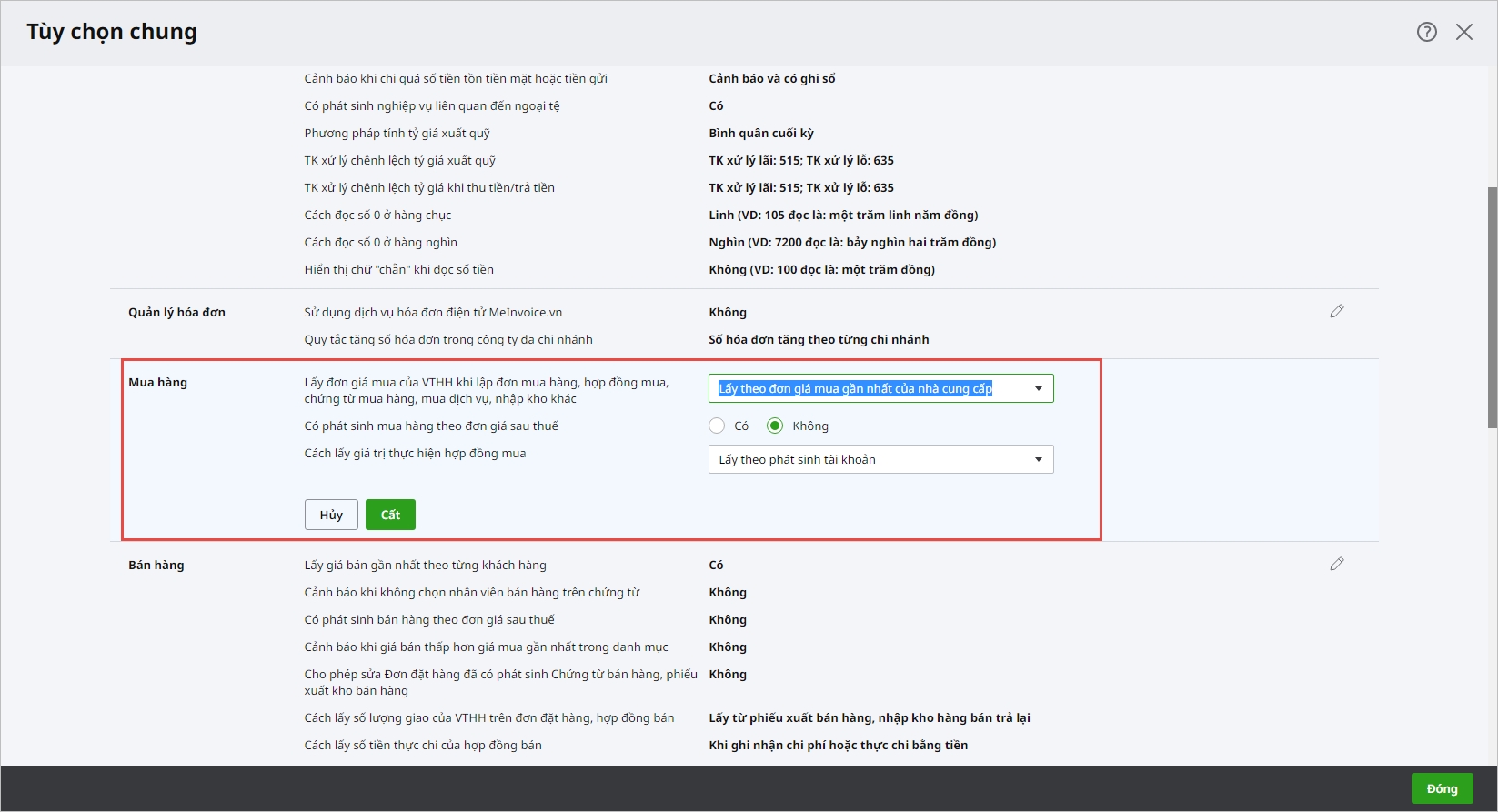Click the Bình quân cuối kỳ value
This screenshot has height=812, width=1498.
click(x=761, y=133)
